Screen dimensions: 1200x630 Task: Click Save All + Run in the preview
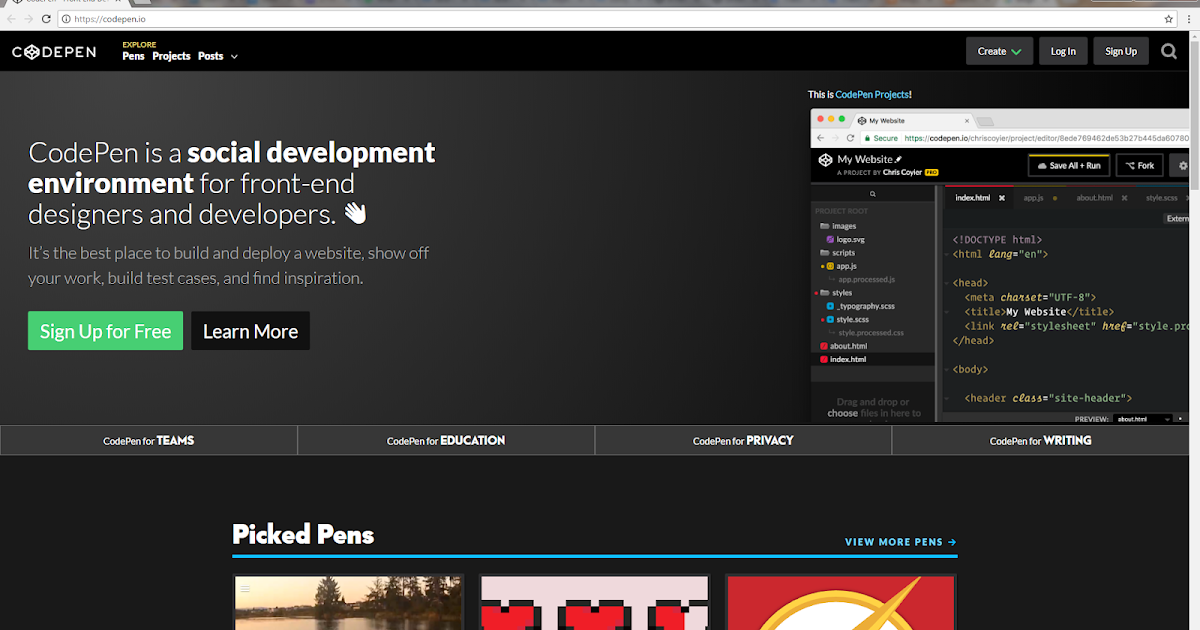point(1068,165)
